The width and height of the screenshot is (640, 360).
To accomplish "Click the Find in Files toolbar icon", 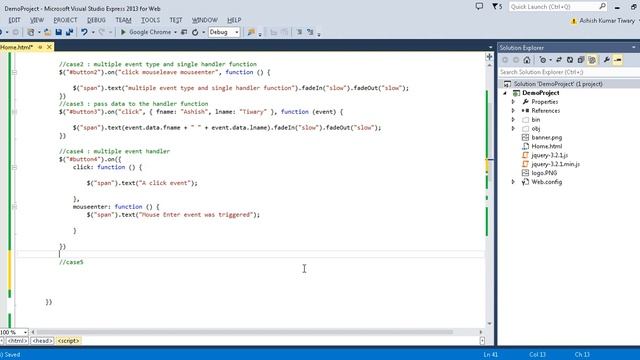I will click(x=251, y=32).
